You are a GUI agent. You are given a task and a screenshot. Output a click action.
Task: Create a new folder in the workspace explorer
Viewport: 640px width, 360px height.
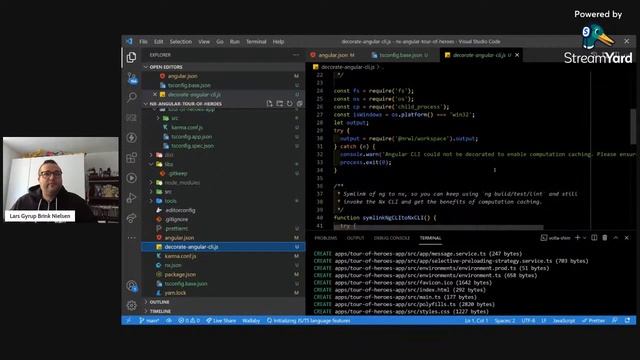(x=280, y=104)
